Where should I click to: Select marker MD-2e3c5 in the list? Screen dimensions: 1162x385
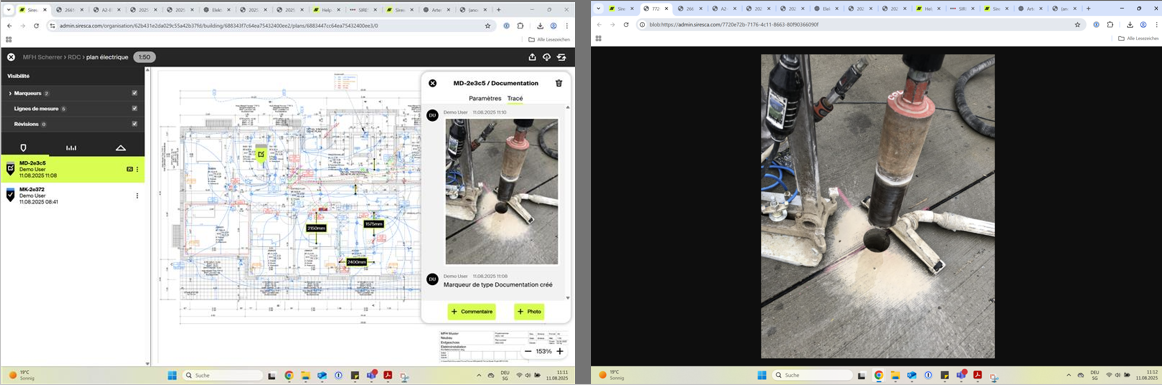[x=72, y=169]
